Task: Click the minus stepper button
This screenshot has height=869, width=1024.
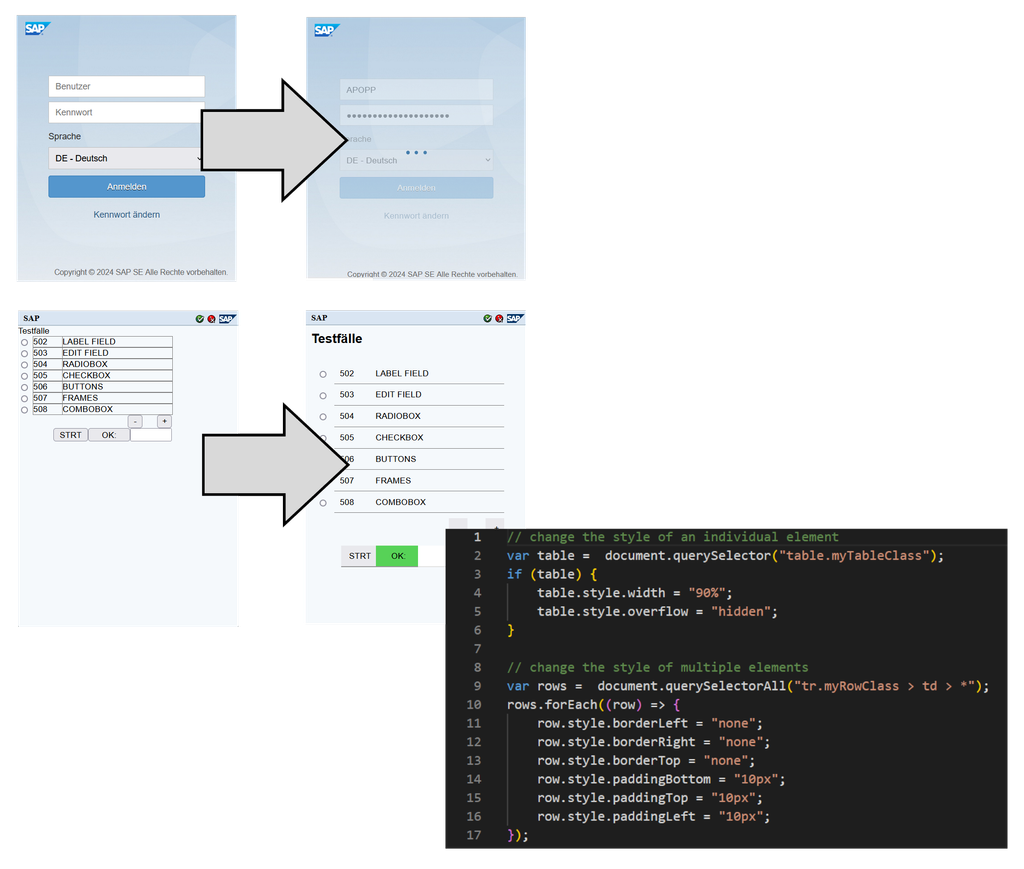Action: (x=135, y=421)
